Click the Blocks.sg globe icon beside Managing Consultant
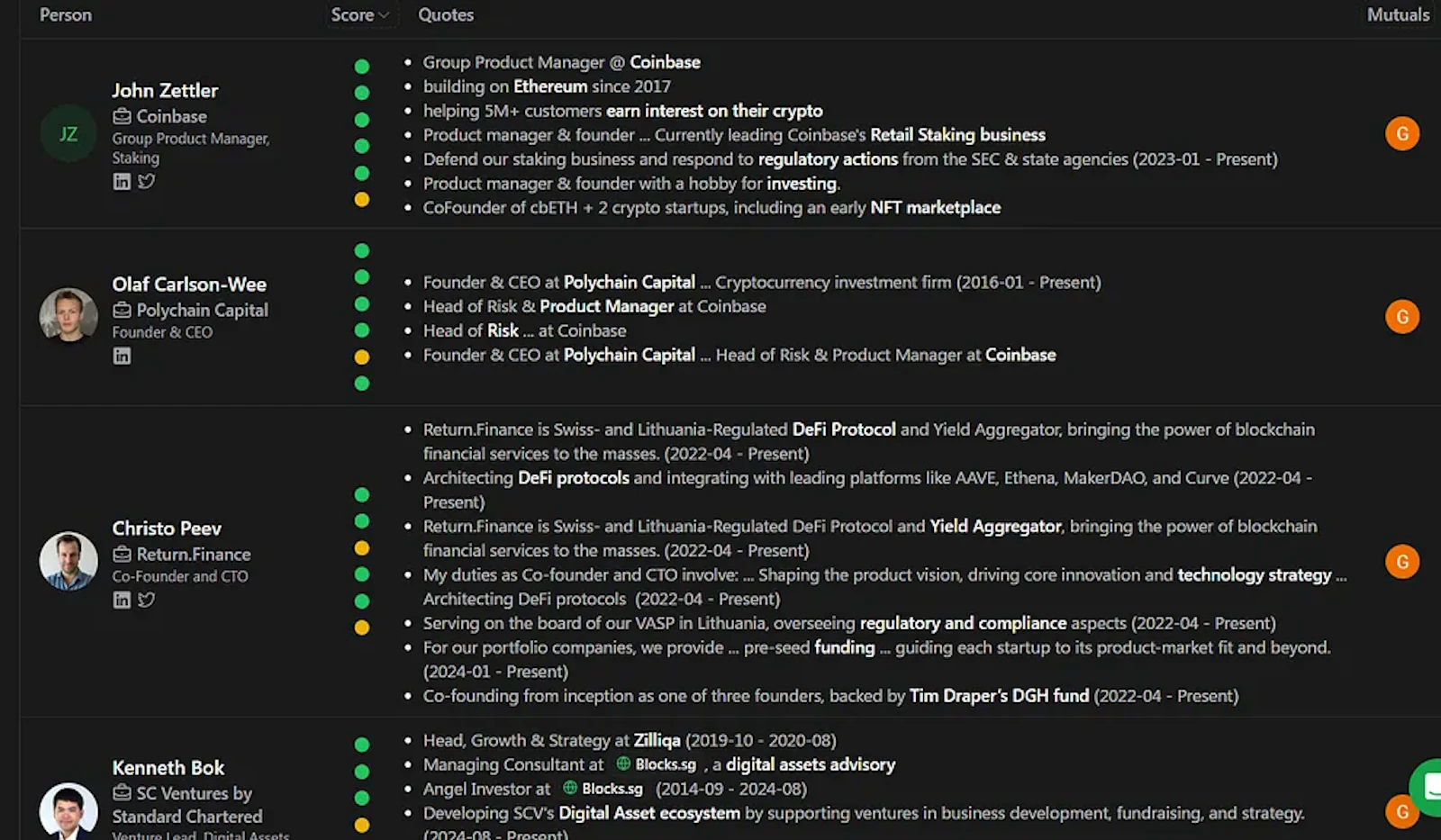The height and width of the screenshot is (840, 1441). point(622,763)
